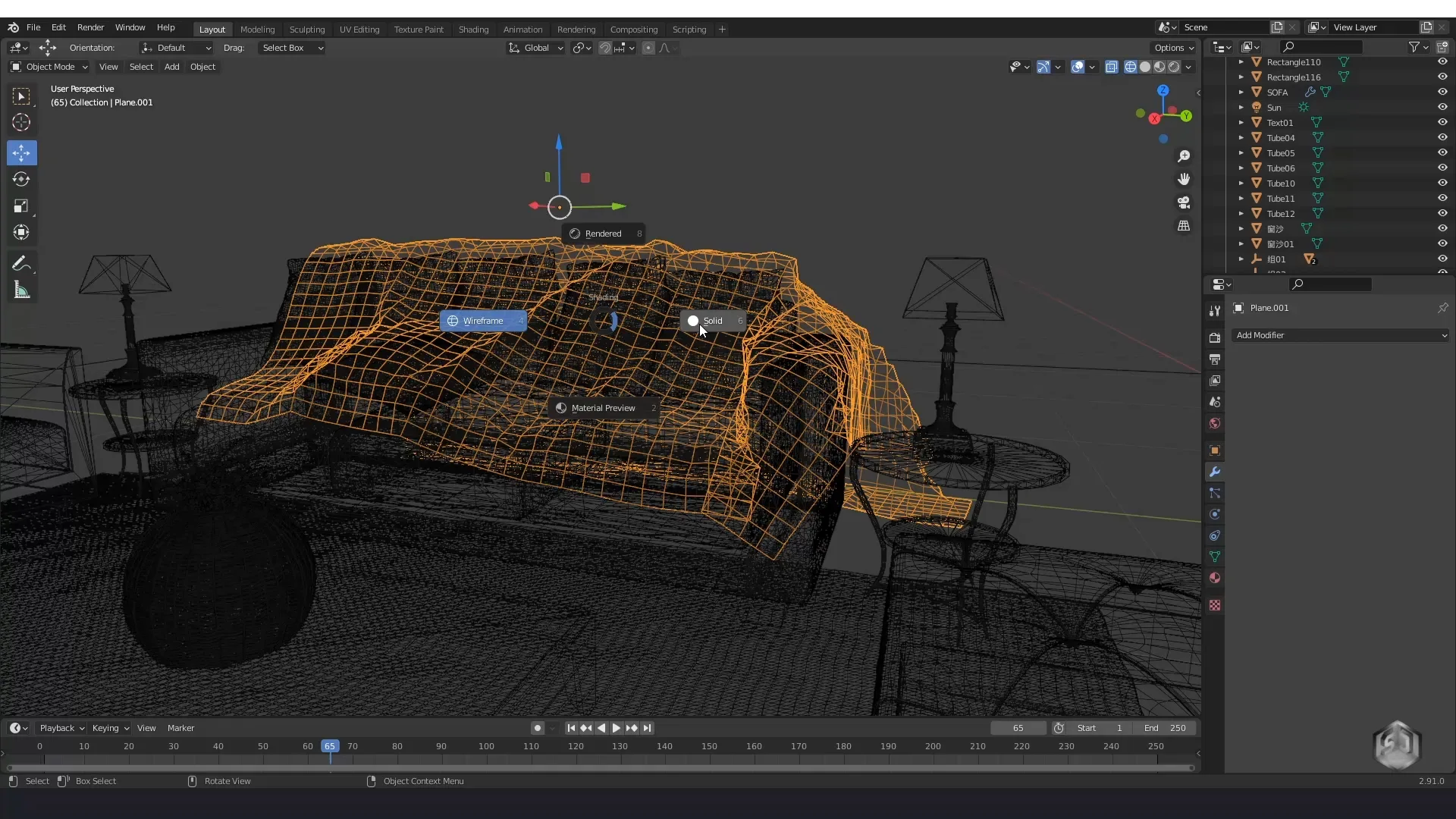Screen dimensions: 1456x819
Task: Hide the Sun light in outliner
Action: (1442, 107)
